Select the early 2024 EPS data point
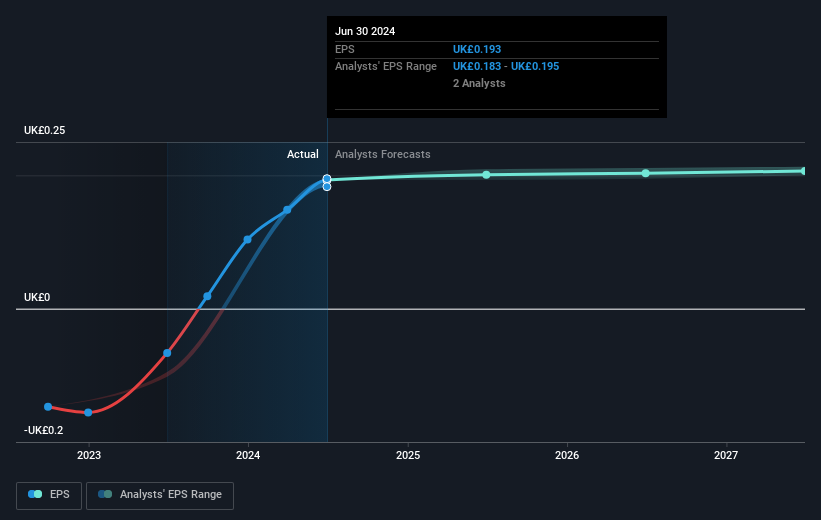This screenshot has width=821, height=520. pos(247,240)
